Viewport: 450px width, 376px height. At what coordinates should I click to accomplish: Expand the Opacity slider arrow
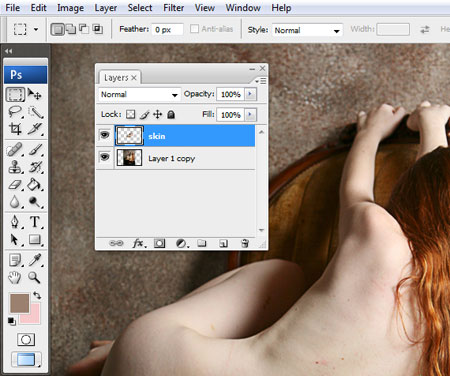250,94
